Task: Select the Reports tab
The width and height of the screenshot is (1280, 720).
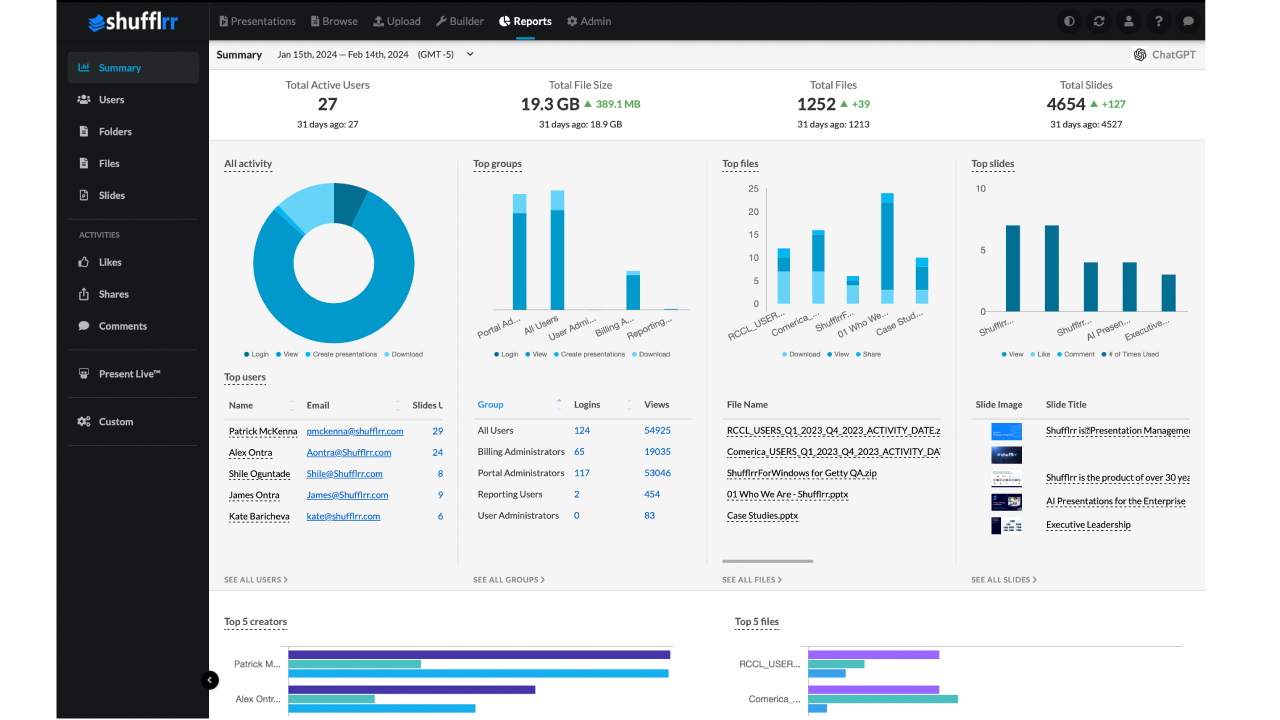Action: (526, 21)
